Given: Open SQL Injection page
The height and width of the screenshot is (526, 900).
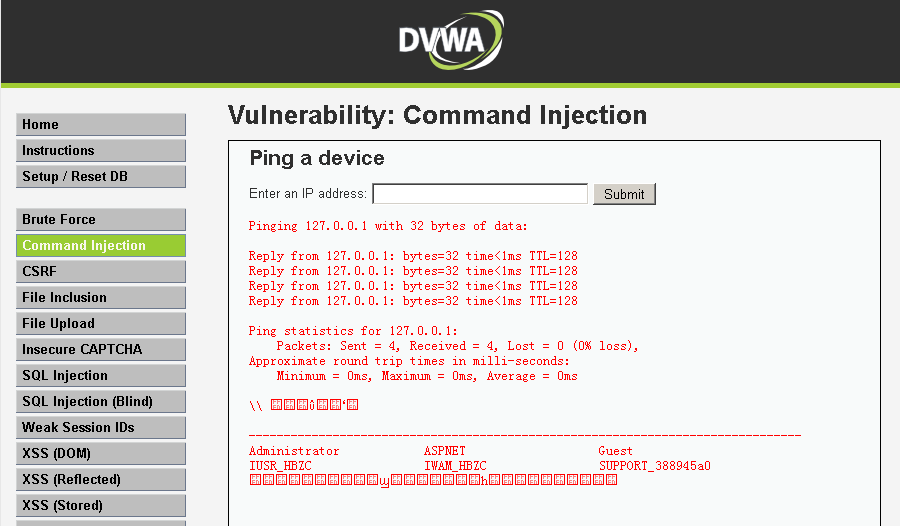Looking at the screenshot, I should [100, 376].
